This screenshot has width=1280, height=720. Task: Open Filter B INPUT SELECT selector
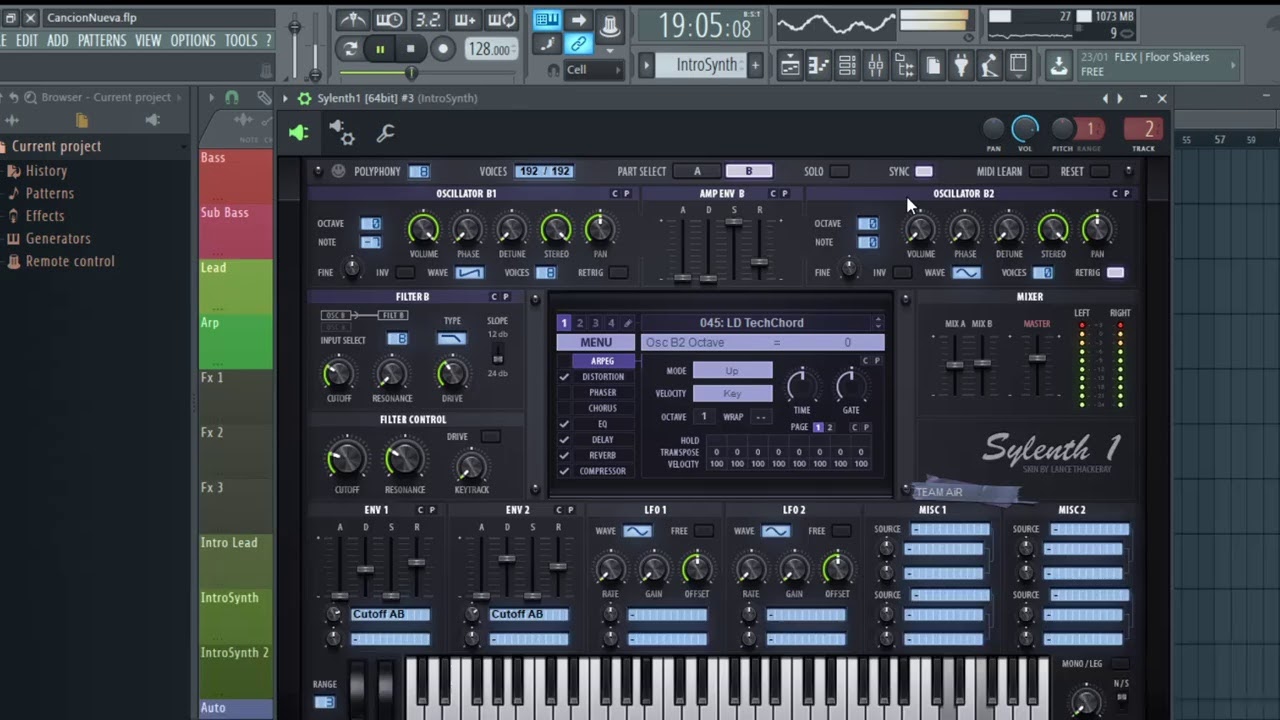[397, 339]
